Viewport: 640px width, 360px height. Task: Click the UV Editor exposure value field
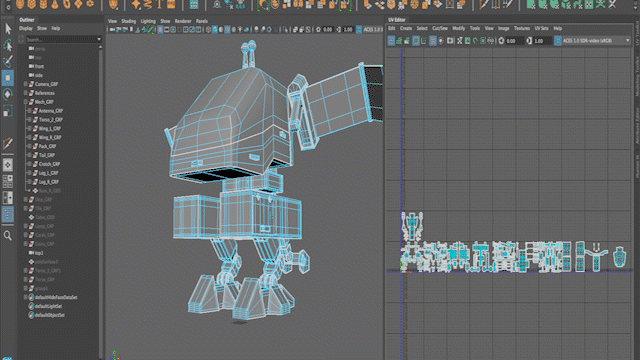pyautogui.click(x=514, y=41)
